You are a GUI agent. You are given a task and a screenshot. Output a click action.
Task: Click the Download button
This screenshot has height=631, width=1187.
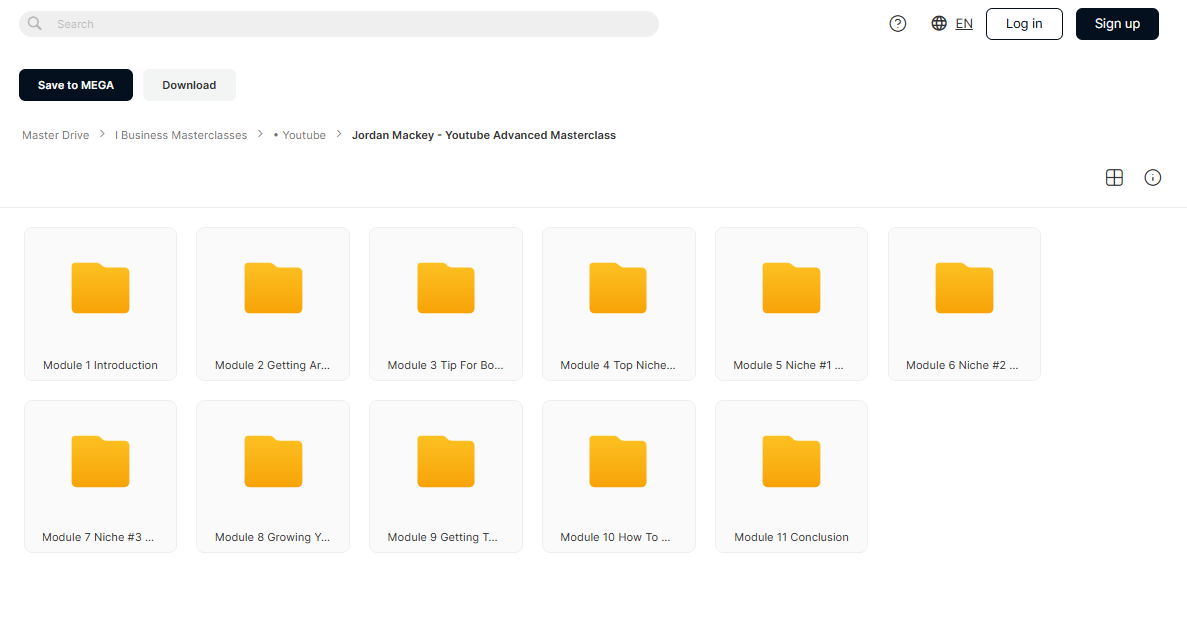[189, 85]
